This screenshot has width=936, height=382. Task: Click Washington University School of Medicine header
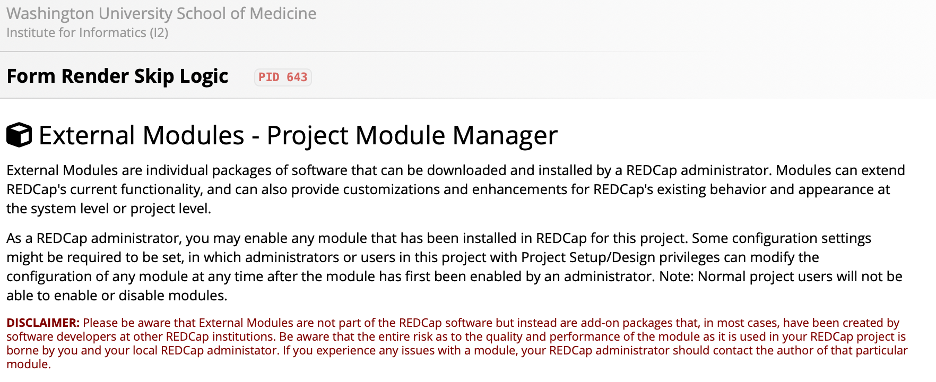click(x=161, y=13)
